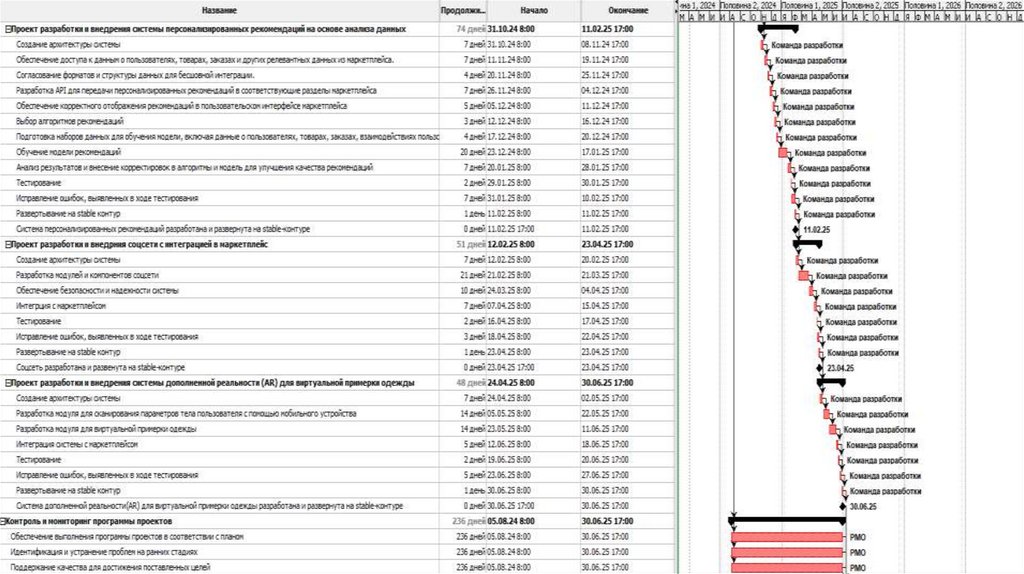Select the Интеграция системы с маркетплейсом task

point(77,445)
